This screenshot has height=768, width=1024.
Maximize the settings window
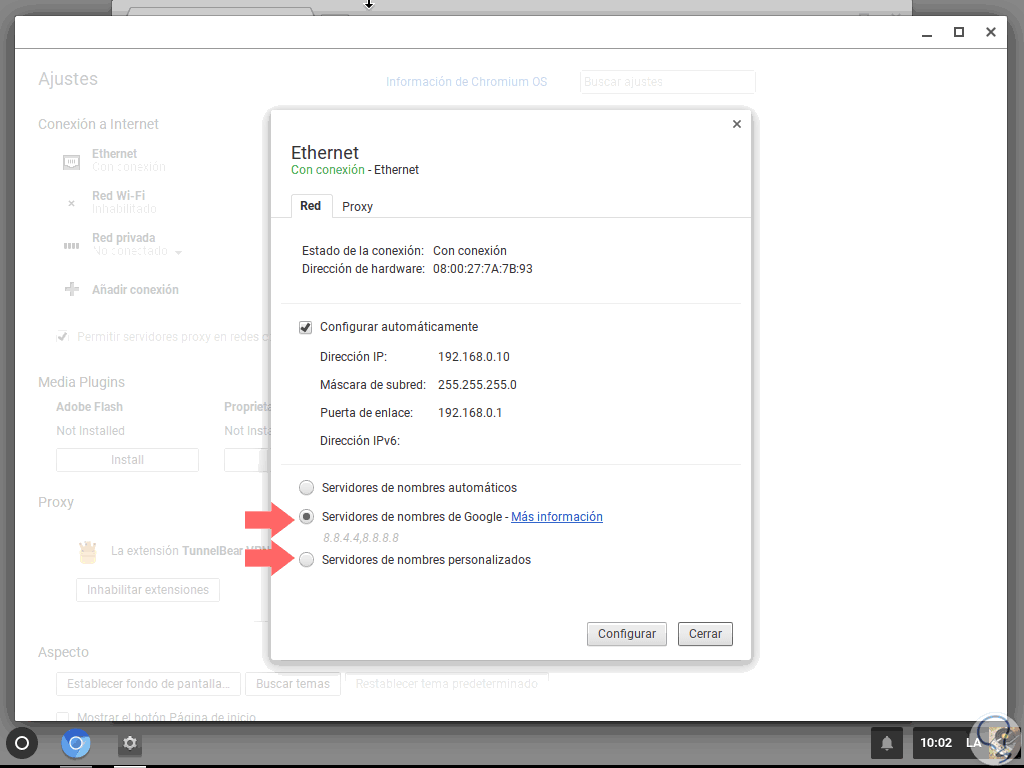tap(959, 32)
